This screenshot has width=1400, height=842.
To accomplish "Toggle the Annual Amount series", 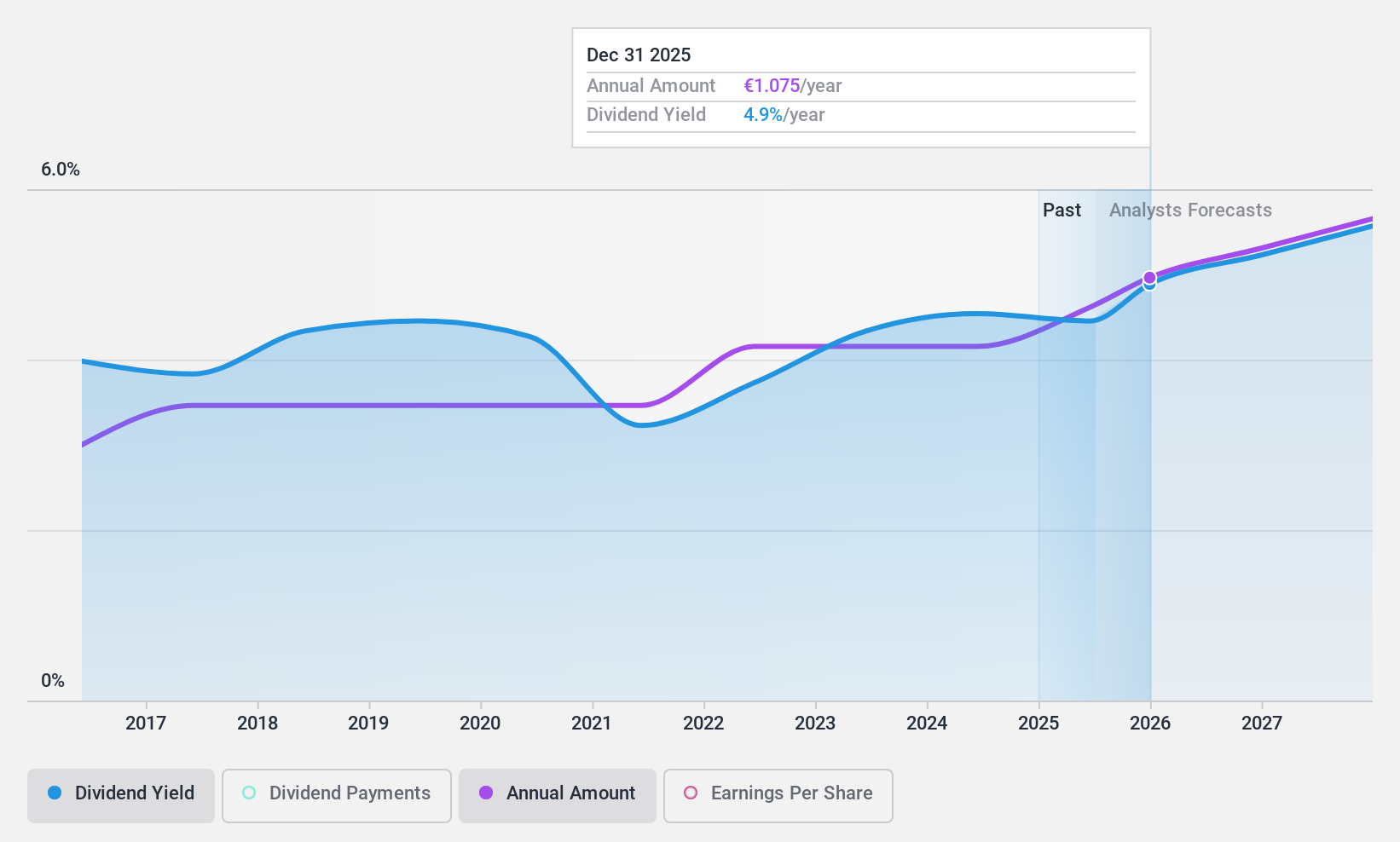I will [558, 796].
